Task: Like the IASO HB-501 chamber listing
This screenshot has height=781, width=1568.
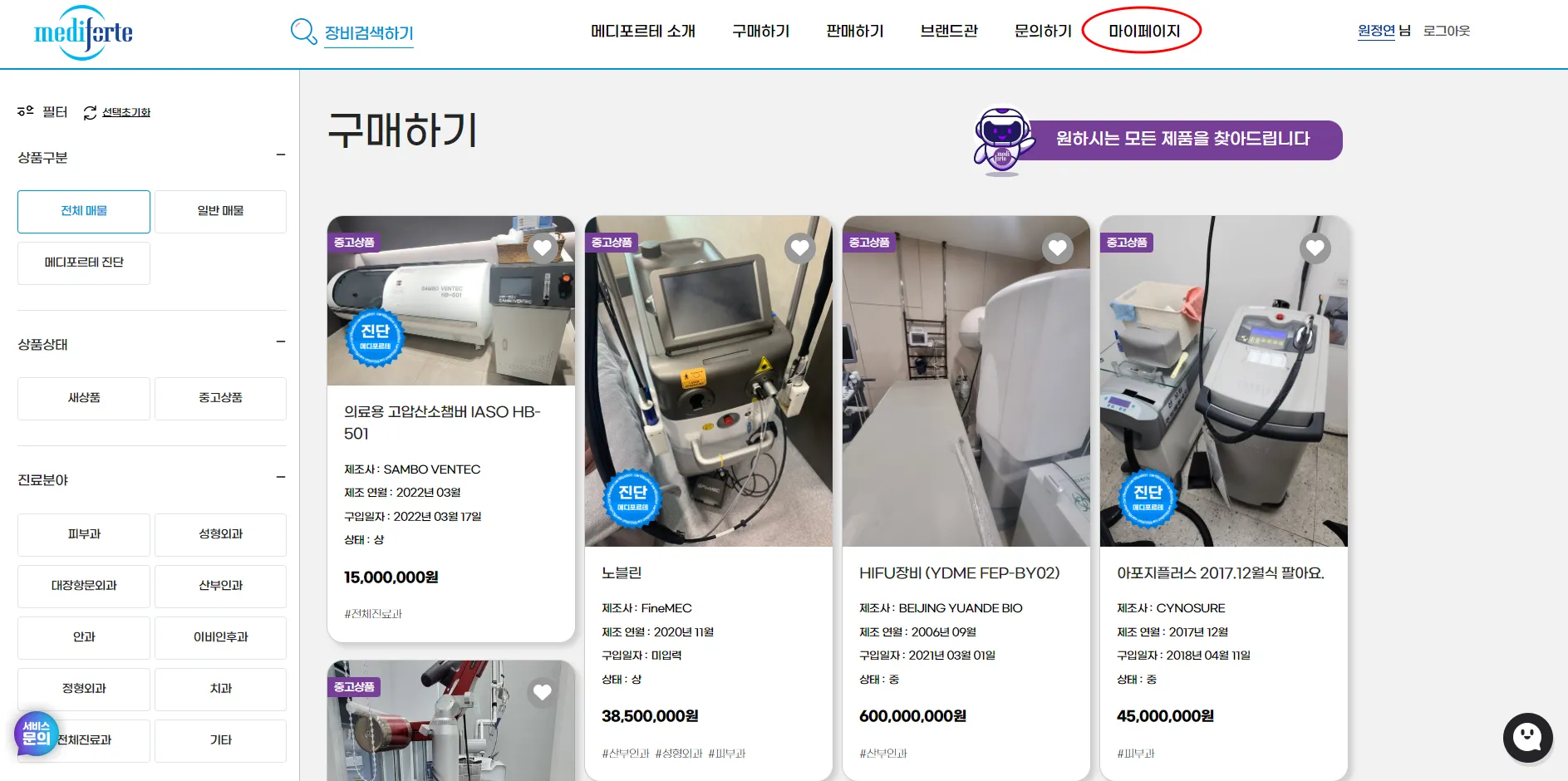Action: (543, 248)
